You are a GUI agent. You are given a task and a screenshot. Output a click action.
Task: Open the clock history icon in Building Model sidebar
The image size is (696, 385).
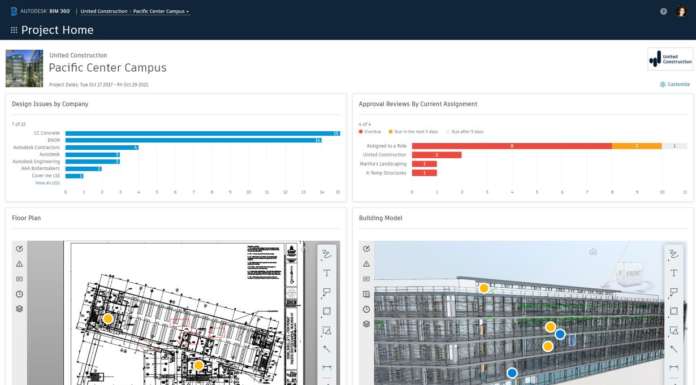coord(366,309)
